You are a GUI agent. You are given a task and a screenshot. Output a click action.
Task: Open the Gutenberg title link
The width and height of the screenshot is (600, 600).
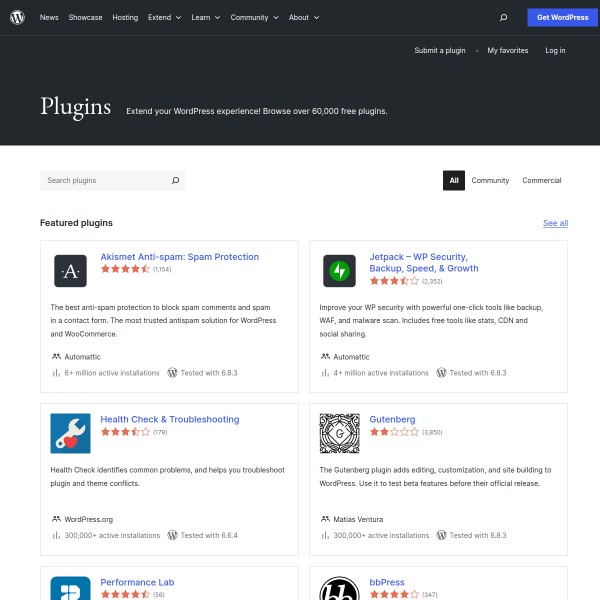tap(392, 419)
